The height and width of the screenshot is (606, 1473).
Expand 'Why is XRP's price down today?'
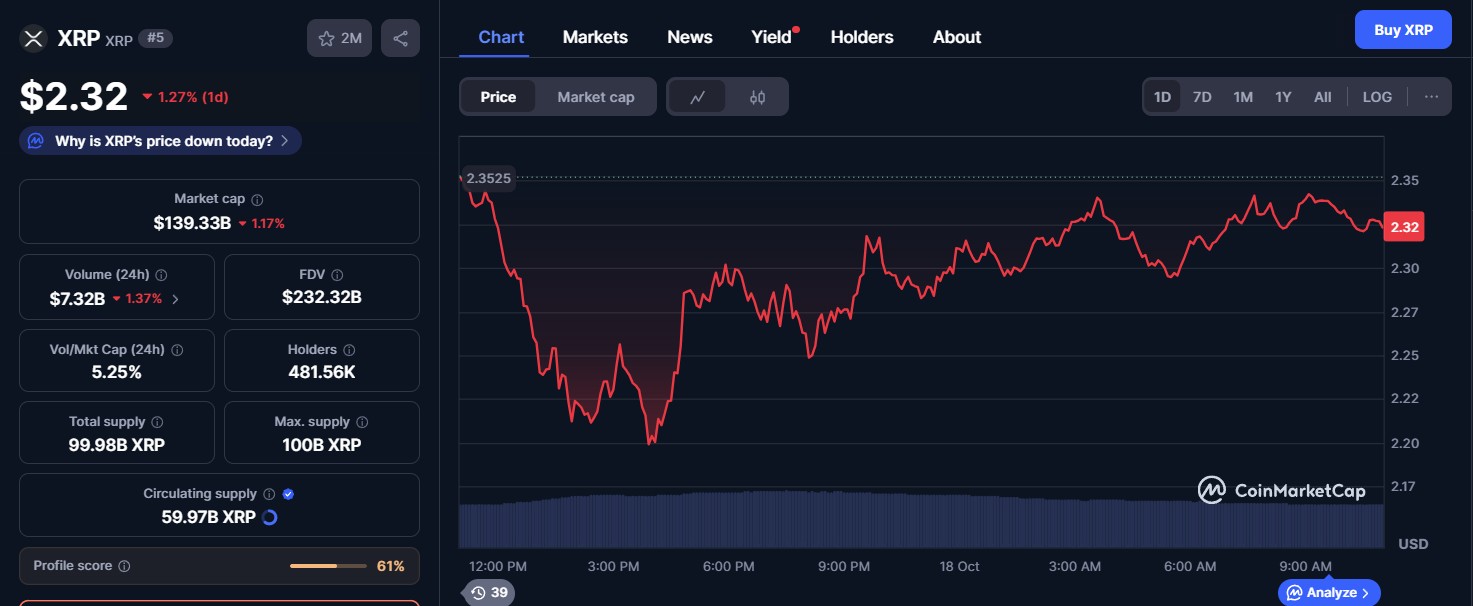click(x=161, y=141)
